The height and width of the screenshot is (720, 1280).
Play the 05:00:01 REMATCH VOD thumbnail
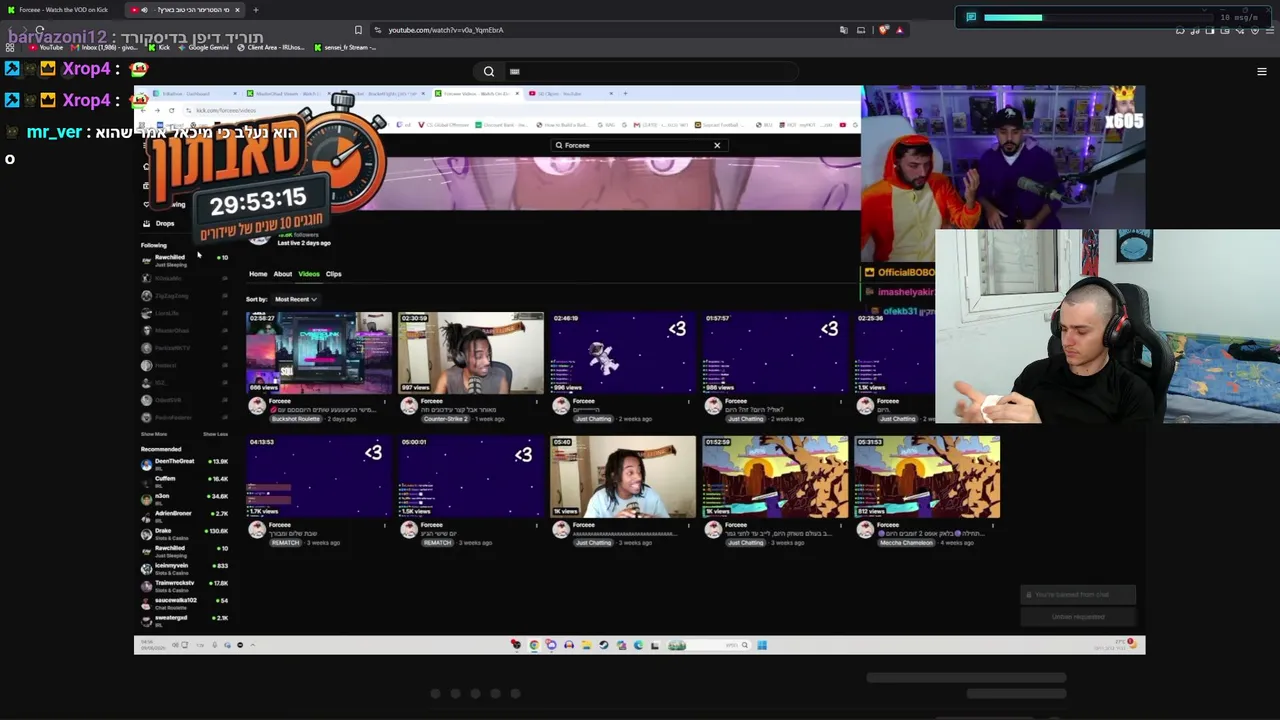(471, 477)
